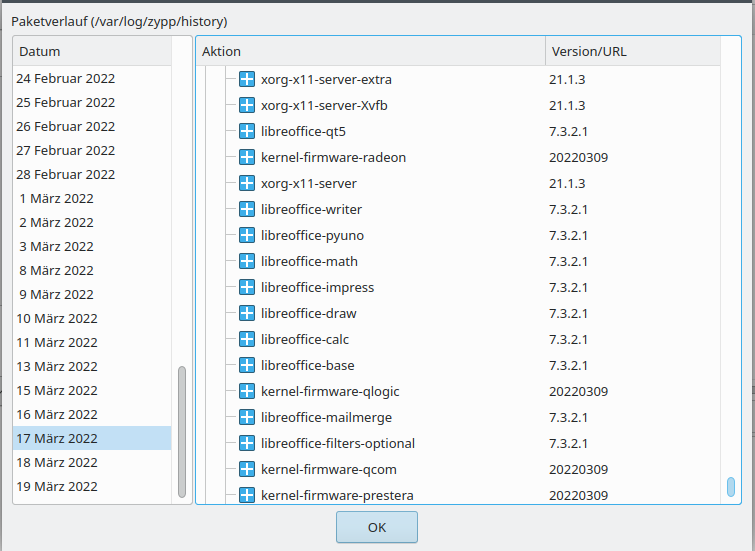
Task: Select the libreoffice-pyuno package name
Action: tap(312, 236)
